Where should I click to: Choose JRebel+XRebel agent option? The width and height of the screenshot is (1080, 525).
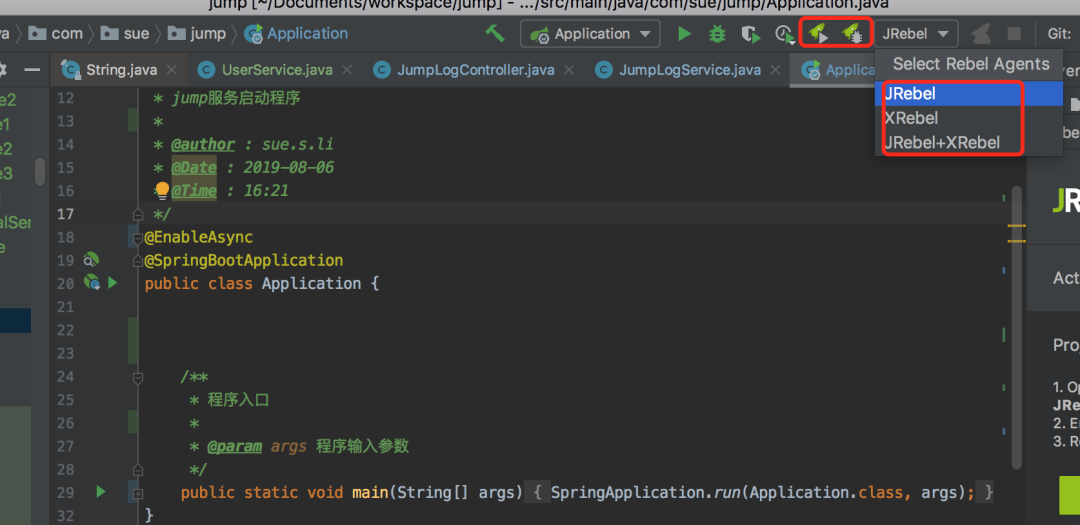[942, 142]
